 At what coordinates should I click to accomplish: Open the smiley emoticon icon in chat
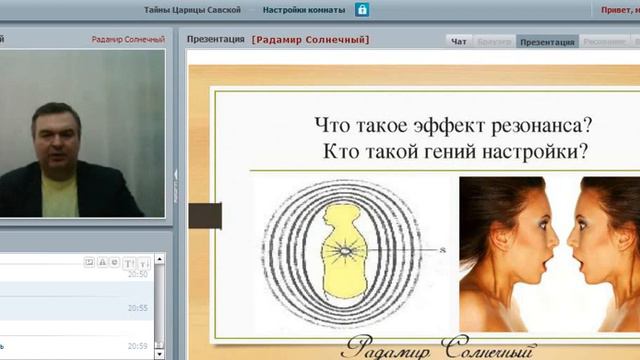pos(115,262)
